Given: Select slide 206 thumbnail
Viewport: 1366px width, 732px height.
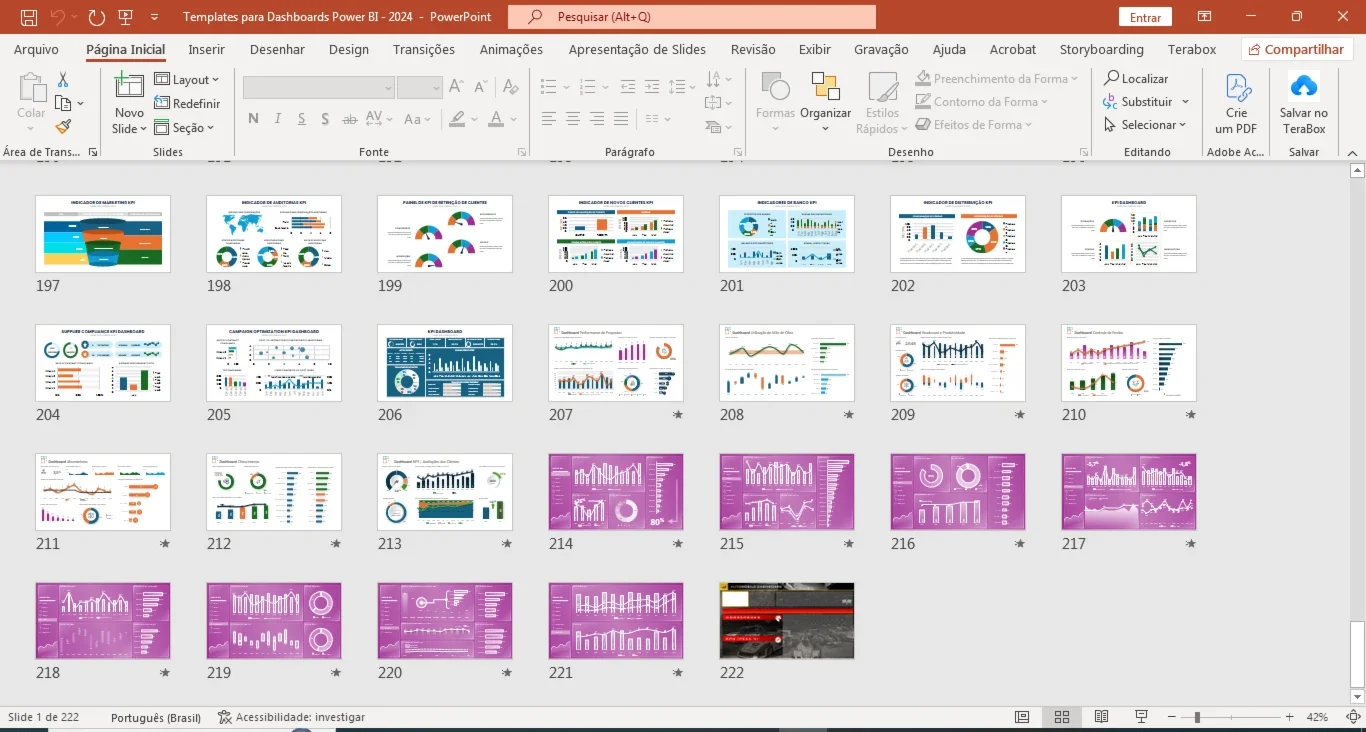Looking at the screenshot, I should (x=445, y=363).
